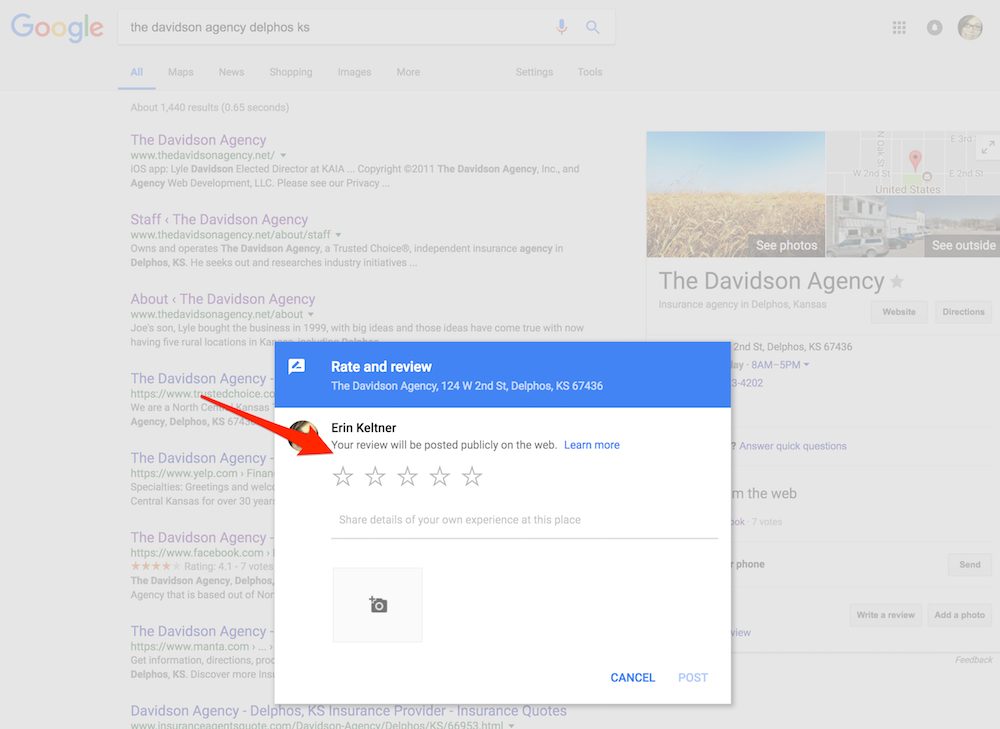Viewport: 1000px width, 729px height.
Task: Open the Shopping tab
Action: 291,72
